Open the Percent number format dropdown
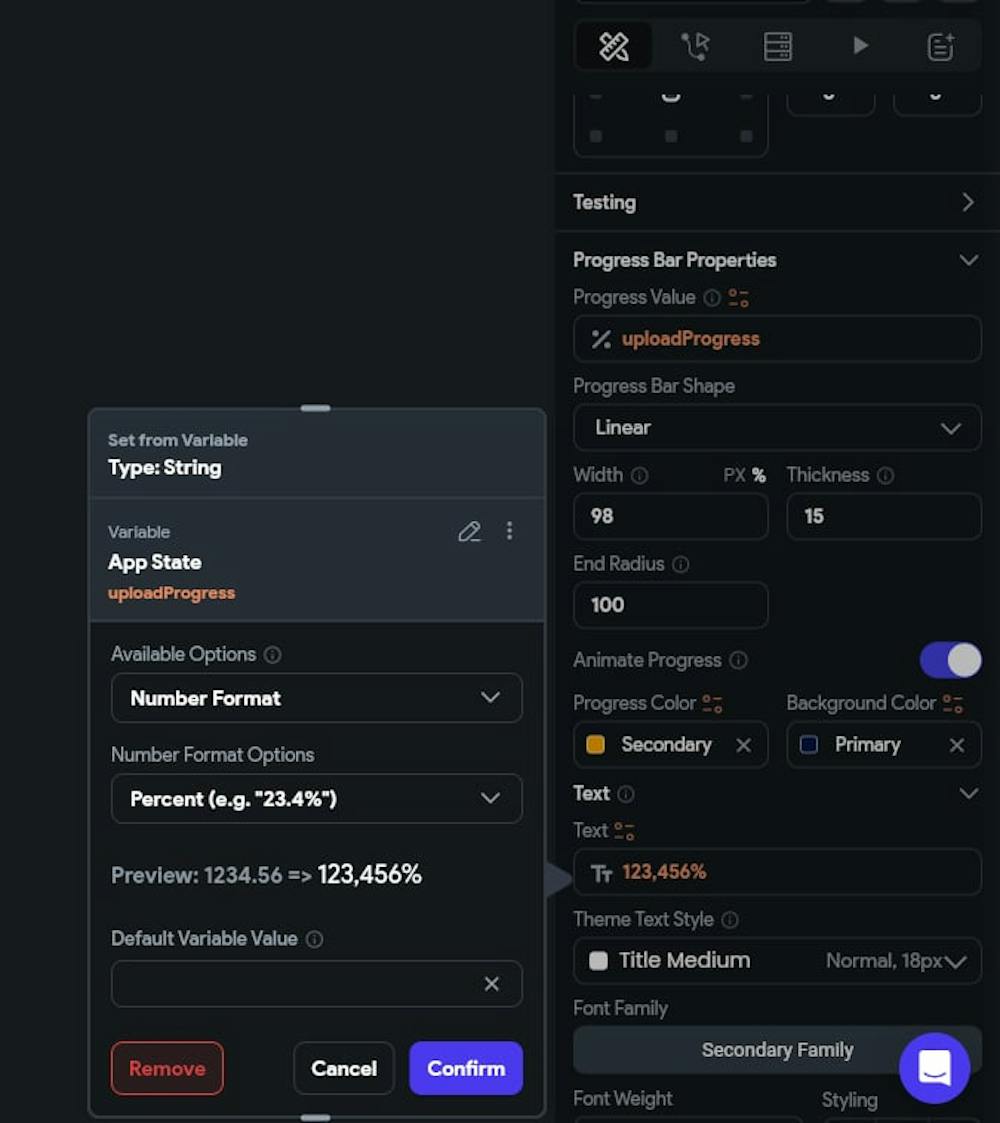Image resolution: width=1000 pixels, height=1123 pixels. tap(317, 799)
